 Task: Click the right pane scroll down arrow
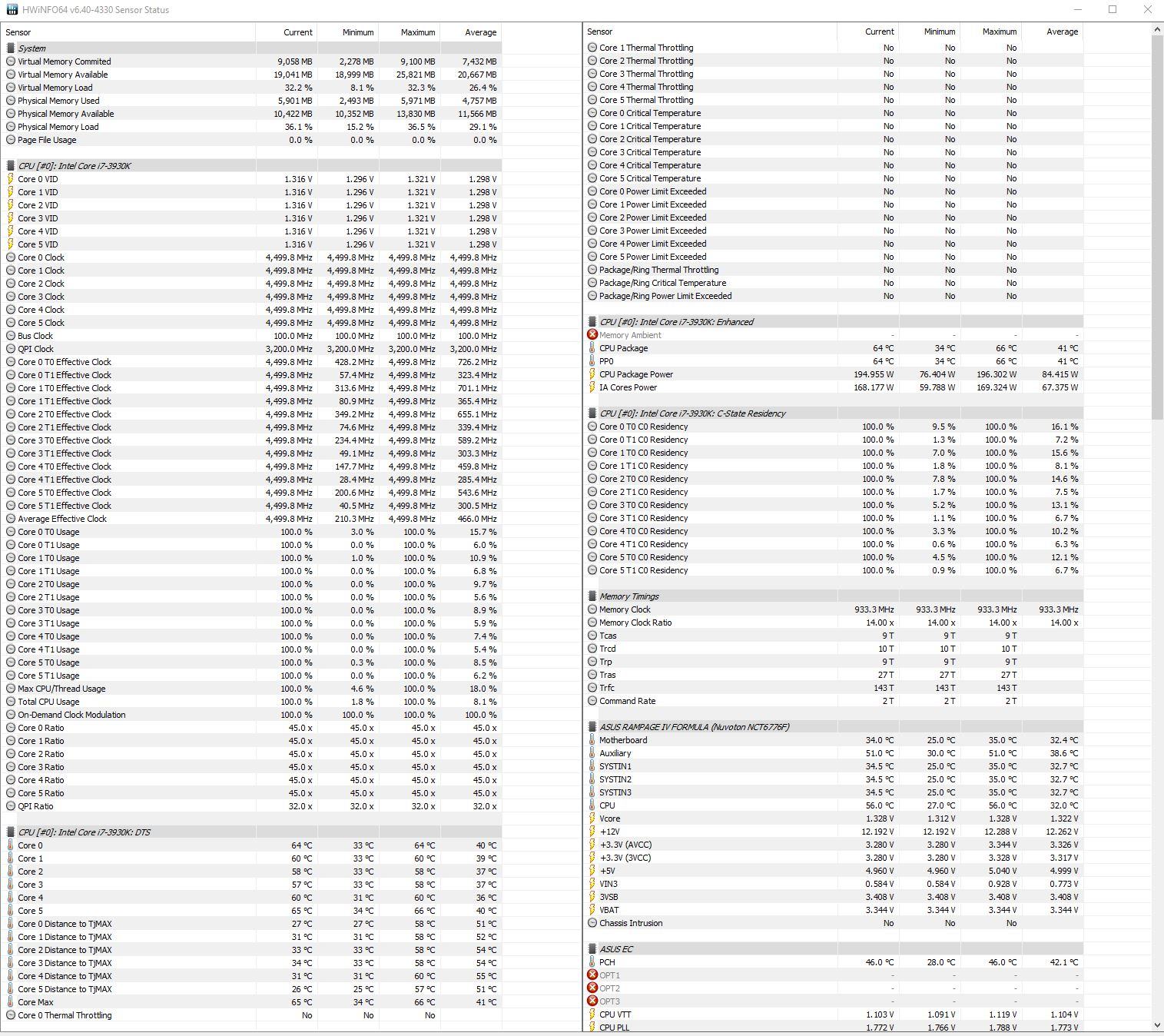tap(1158, 1025)
